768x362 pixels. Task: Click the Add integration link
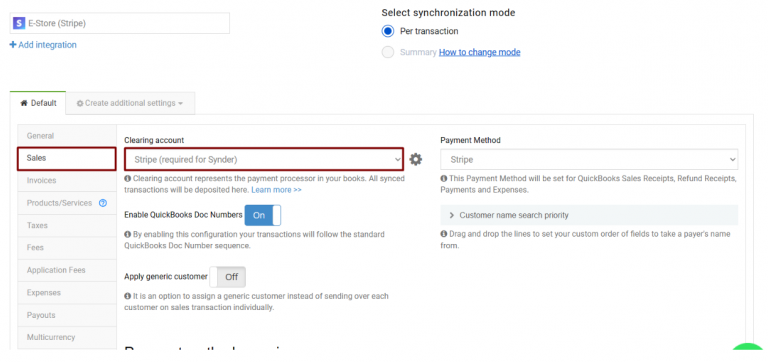click(x=43, y=45)
